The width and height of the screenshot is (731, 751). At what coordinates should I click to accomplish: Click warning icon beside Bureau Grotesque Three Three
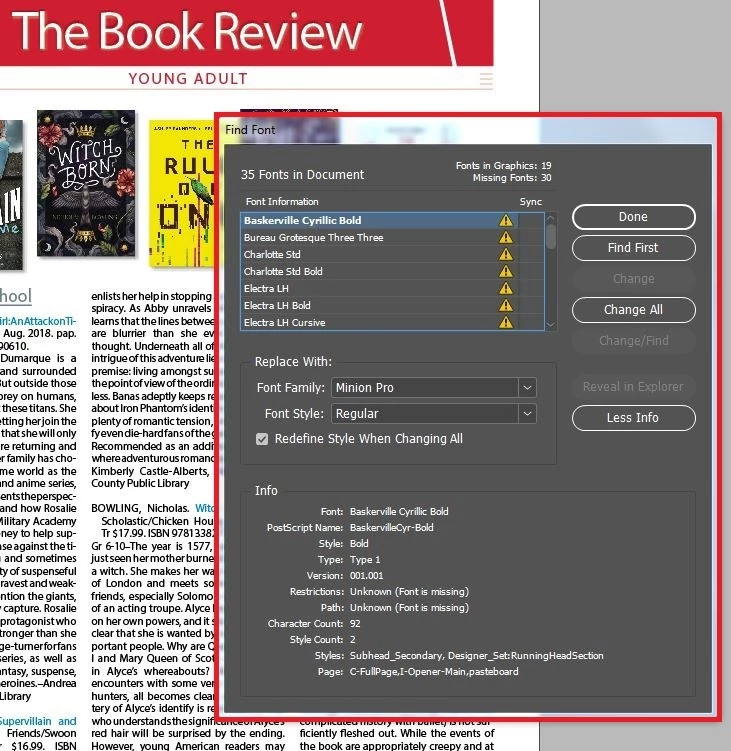506,238
